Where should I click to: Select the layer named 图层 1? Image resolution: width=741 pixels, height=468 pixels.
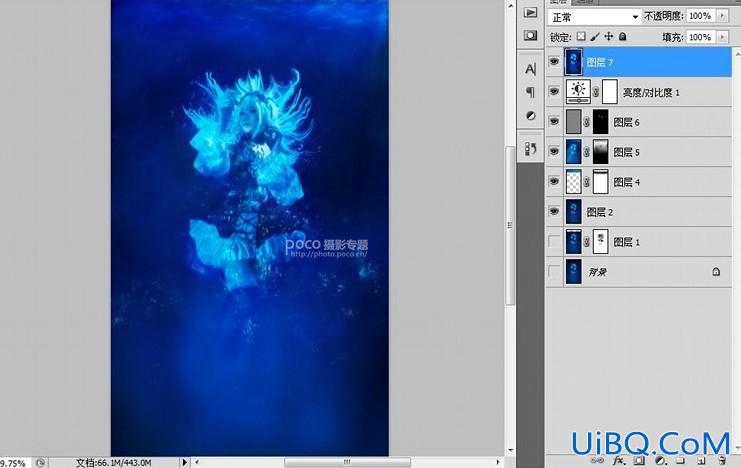click(627, 242)
